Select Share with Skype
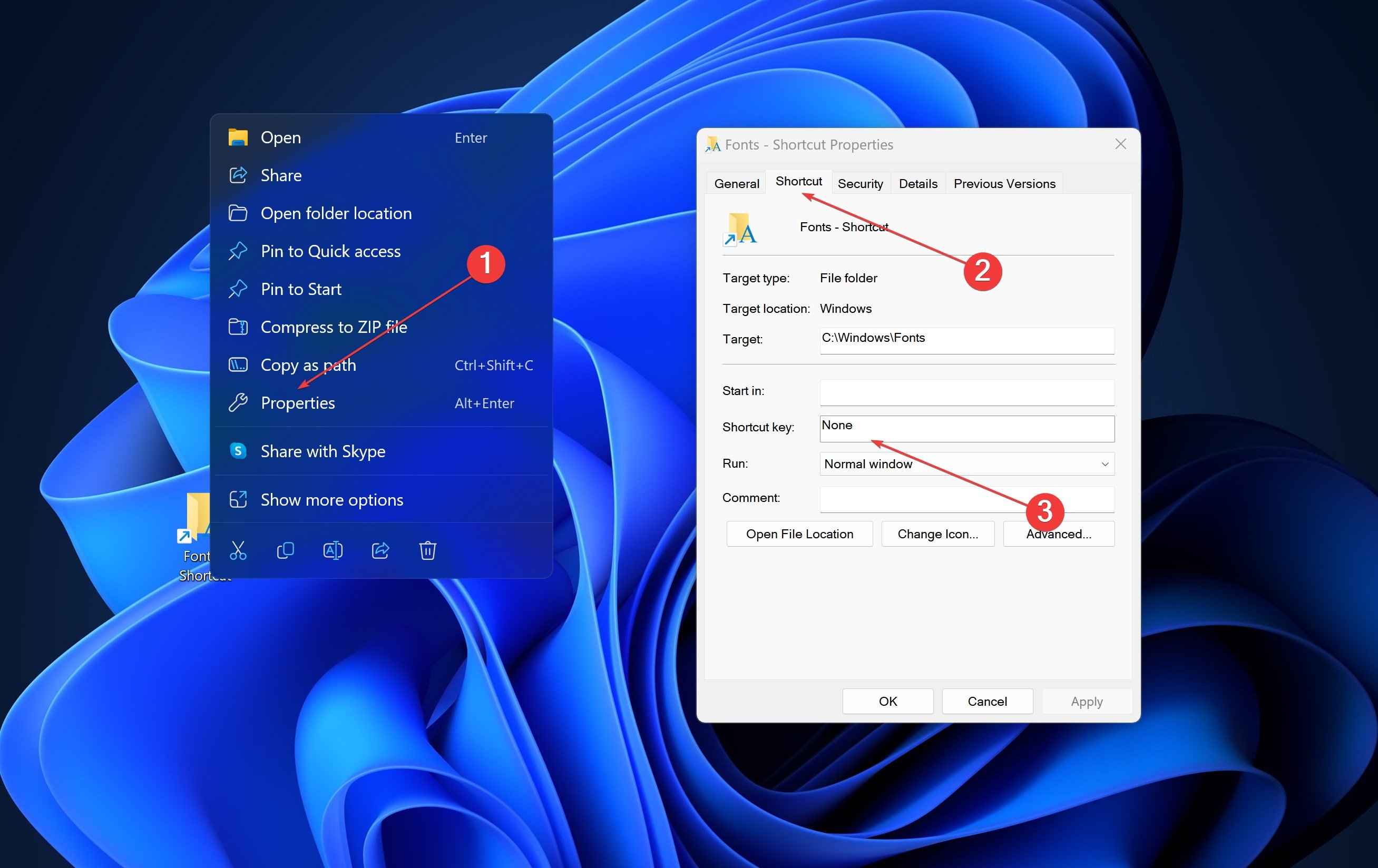Viewport: 1378px width, 868px height. (x=381, y=450)
